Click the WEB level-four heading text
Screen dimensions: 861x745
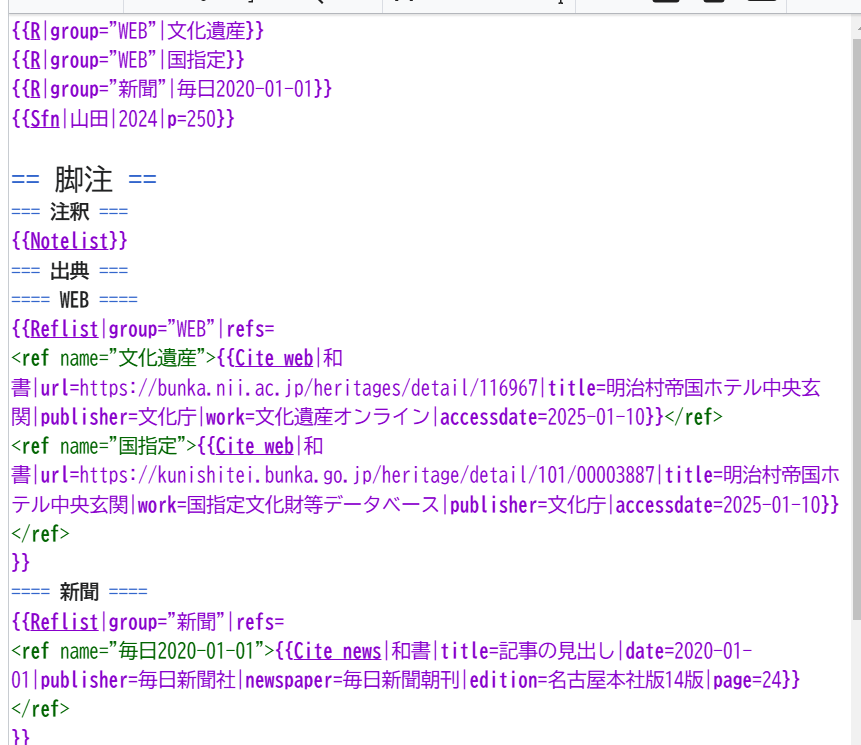[x=74, y=300]
